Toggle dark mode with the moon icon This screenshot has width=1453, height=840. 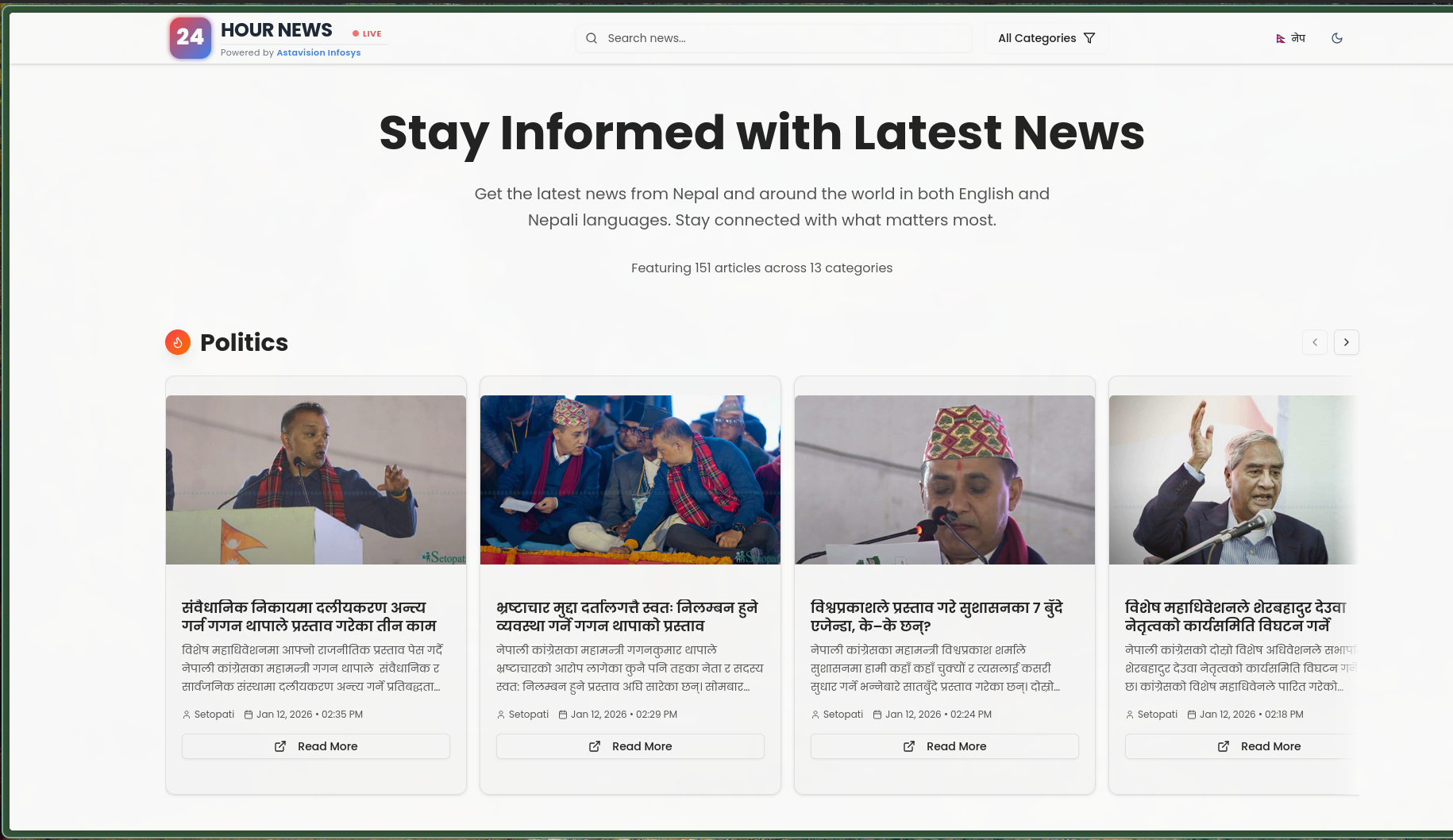(1337, 37)
